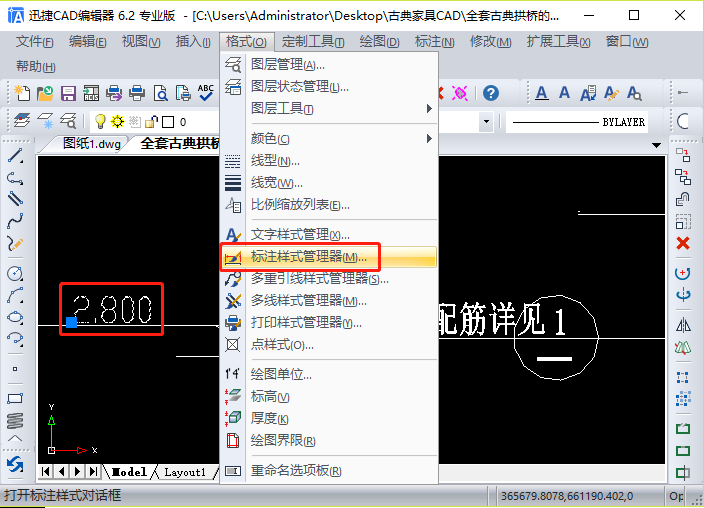
Task: Choose 图层管理 in Format menu
Action: coord(328,64)
